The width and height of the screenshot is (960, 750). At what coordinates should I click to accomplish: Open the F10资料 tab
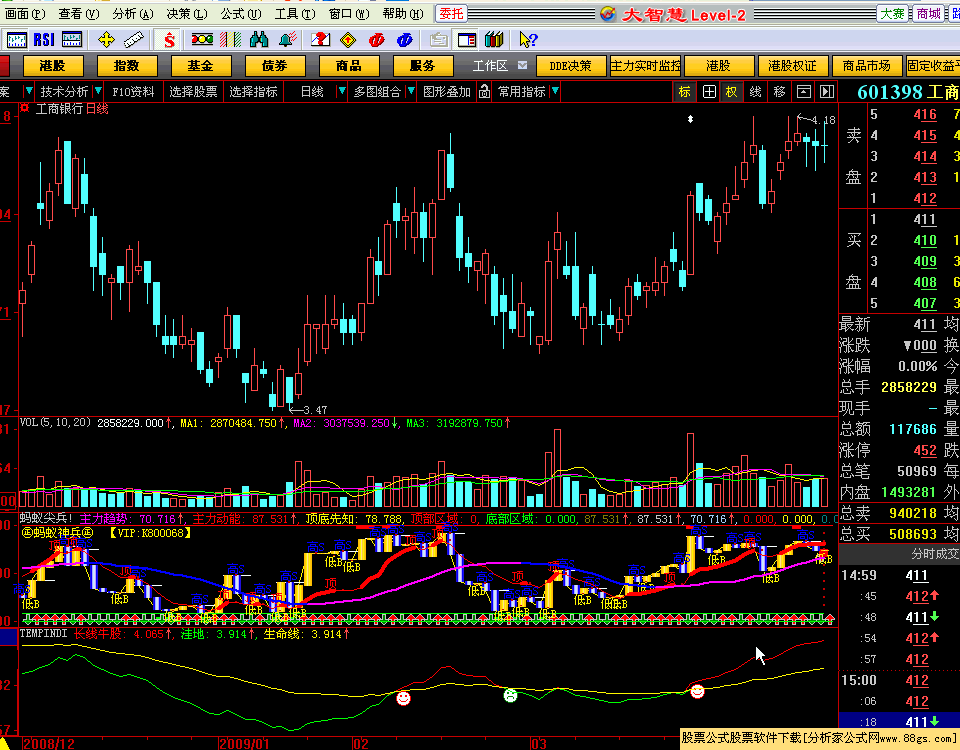click(x=133, y=91)
